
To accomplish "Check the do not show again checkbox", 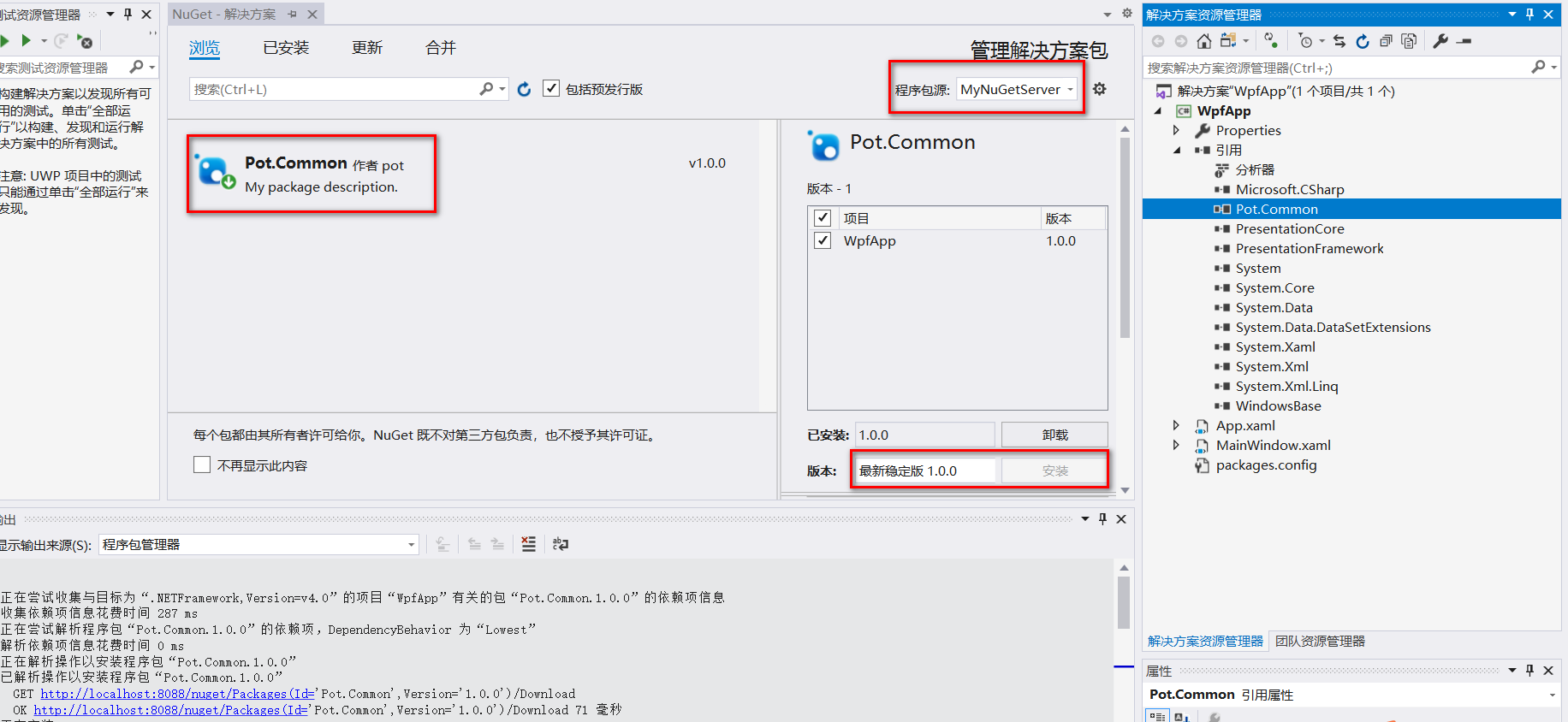I will point(202,465).
